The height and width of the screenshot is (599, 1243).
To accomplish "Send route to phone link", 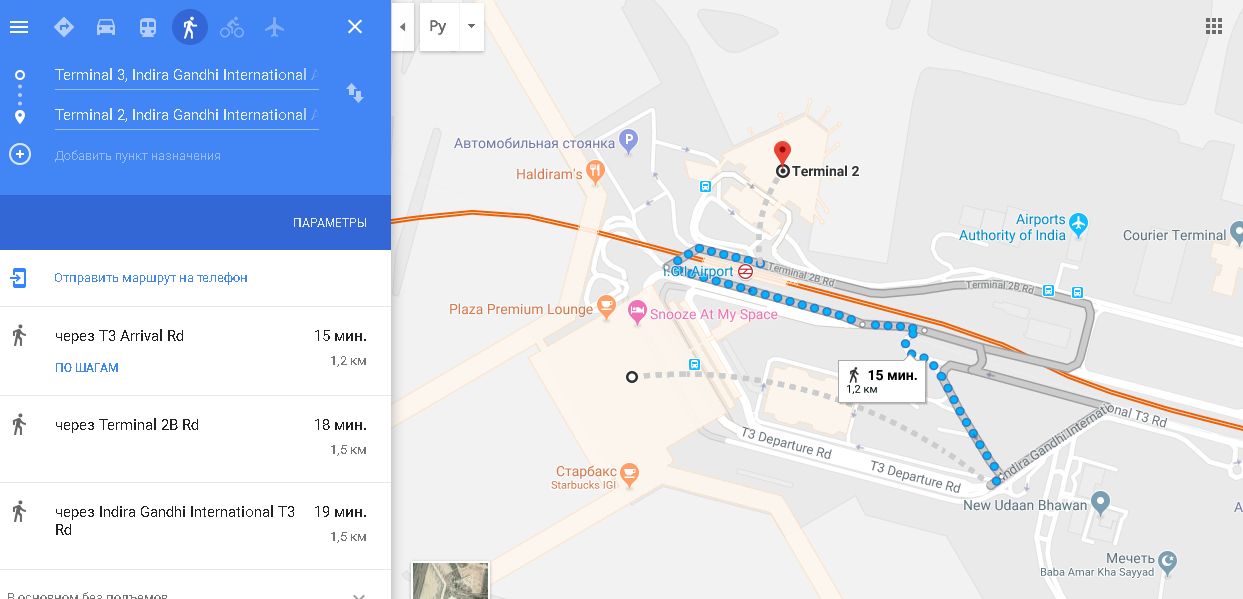I will pyautogui.click(x=151, y=278).
